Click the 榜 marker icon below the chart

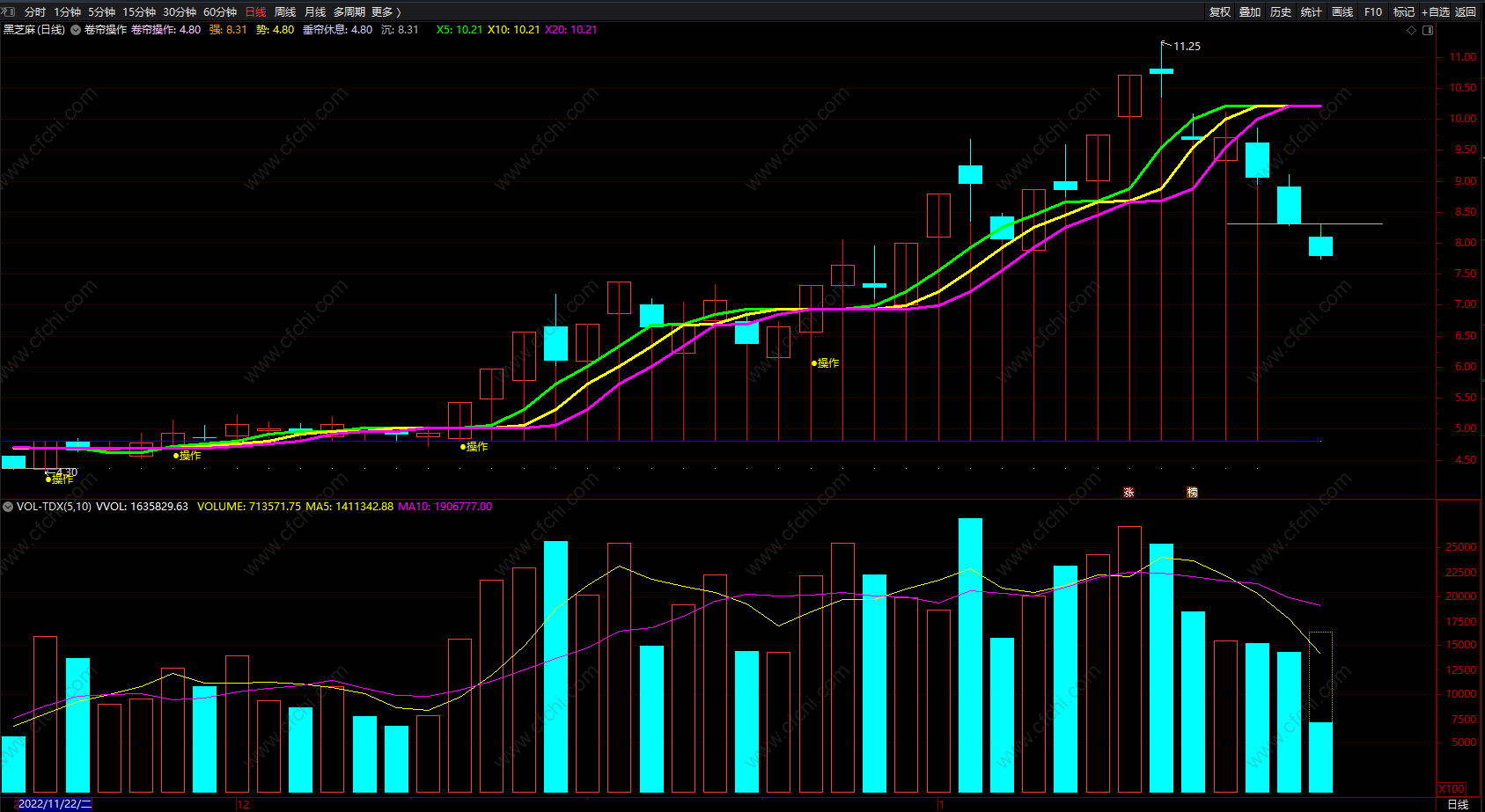[x=1192, y=493]
